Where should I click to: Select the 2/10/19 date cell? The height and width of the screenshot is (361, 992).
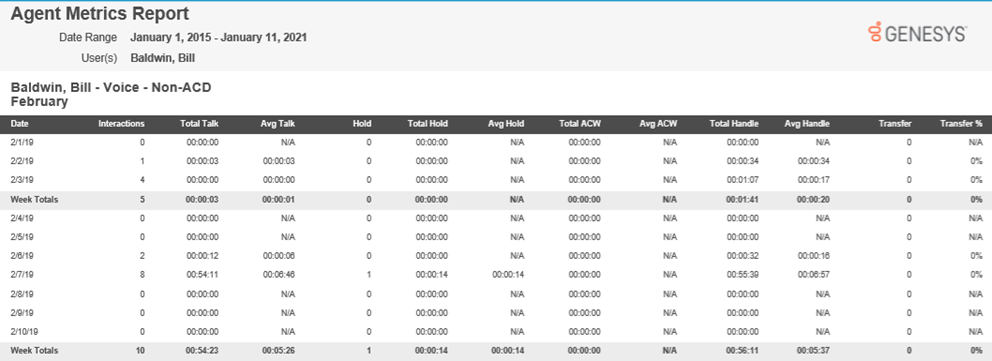tap(23, 331)
